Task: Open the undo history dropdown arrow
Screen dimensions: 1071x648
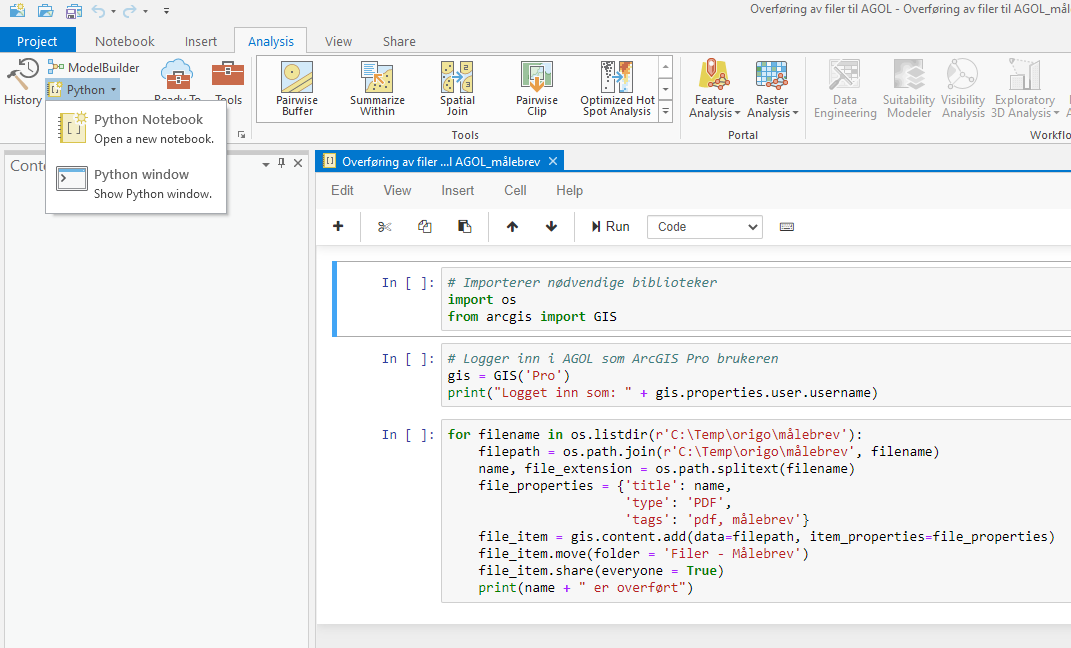Action: [x=113, y=12]
